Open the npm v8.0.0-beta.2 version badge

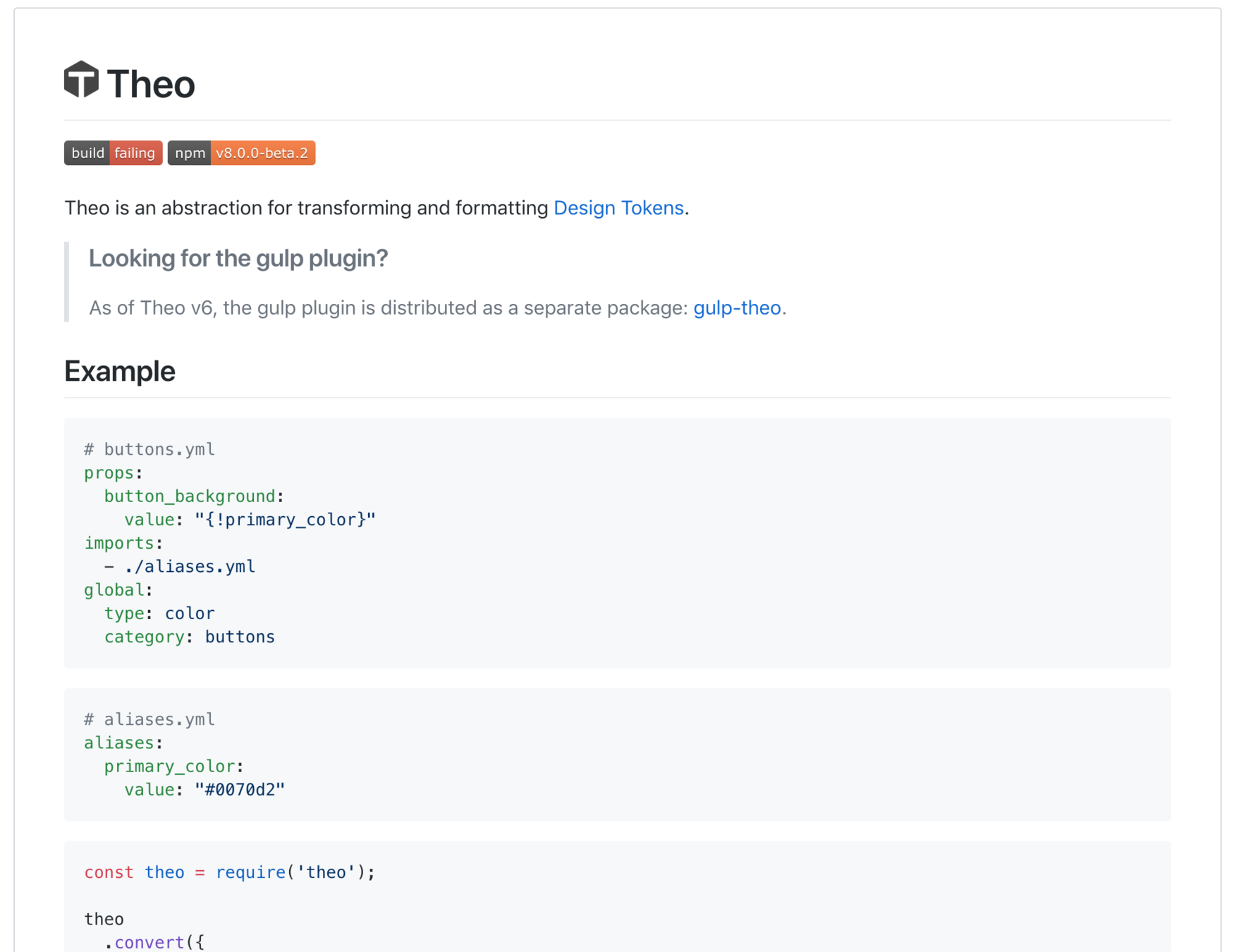(x=241, y=153)
